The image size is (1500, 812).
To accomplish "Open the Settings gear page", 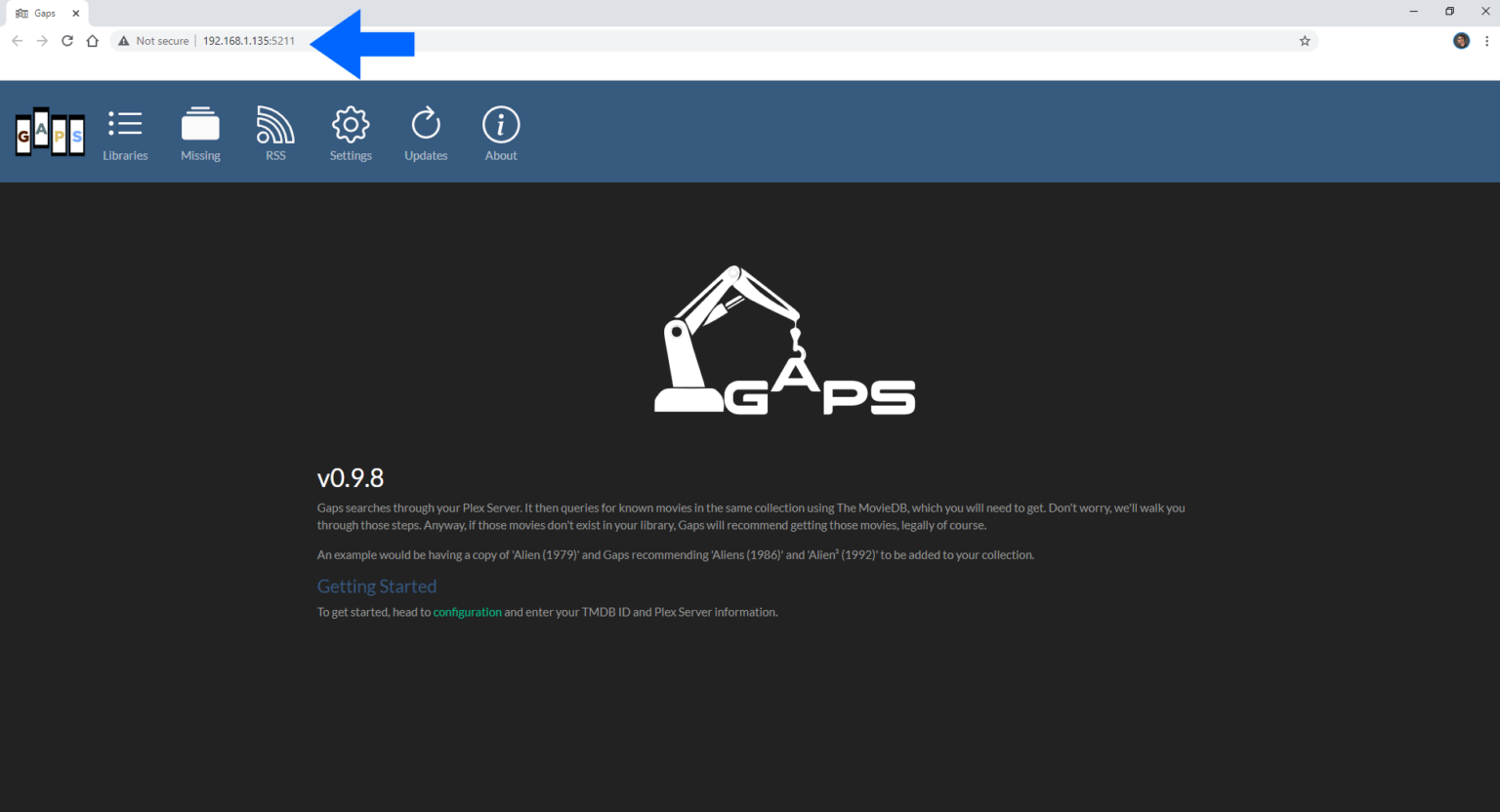I will pos(351,134).
